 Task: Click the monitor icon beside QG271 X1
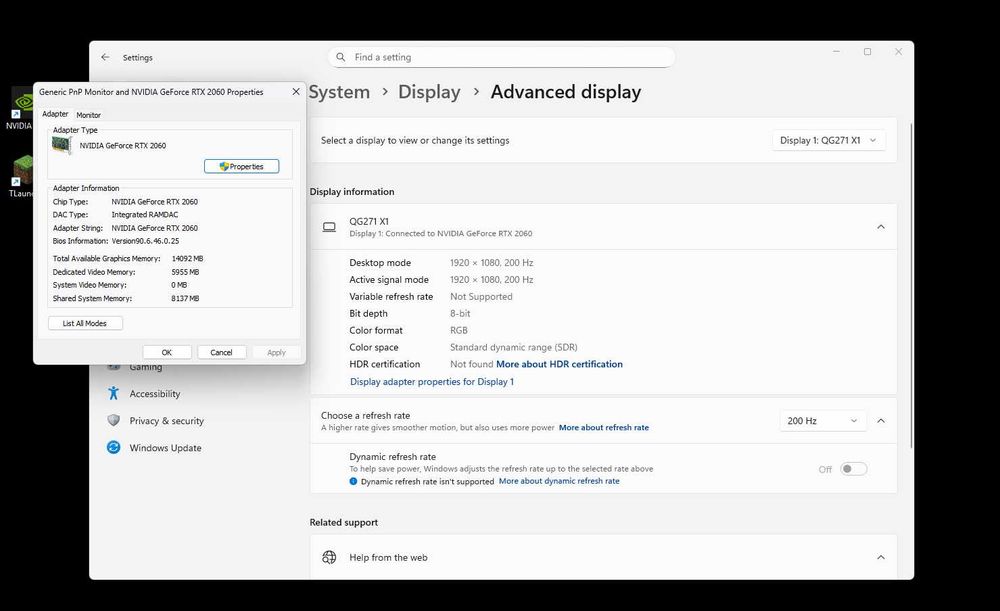tap(329, 226)
